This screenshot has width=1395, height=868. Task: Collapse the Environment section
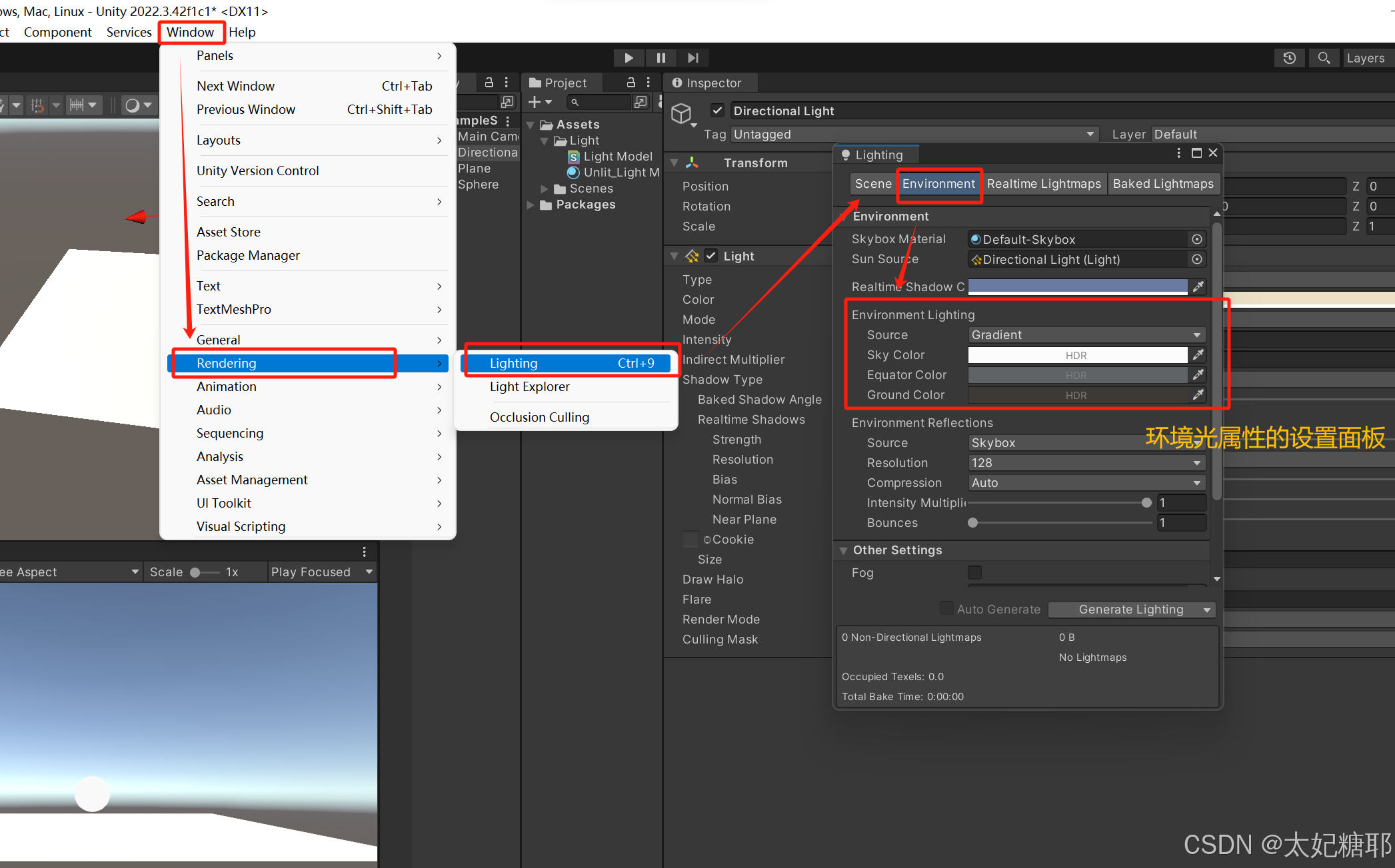click(844, 217)
